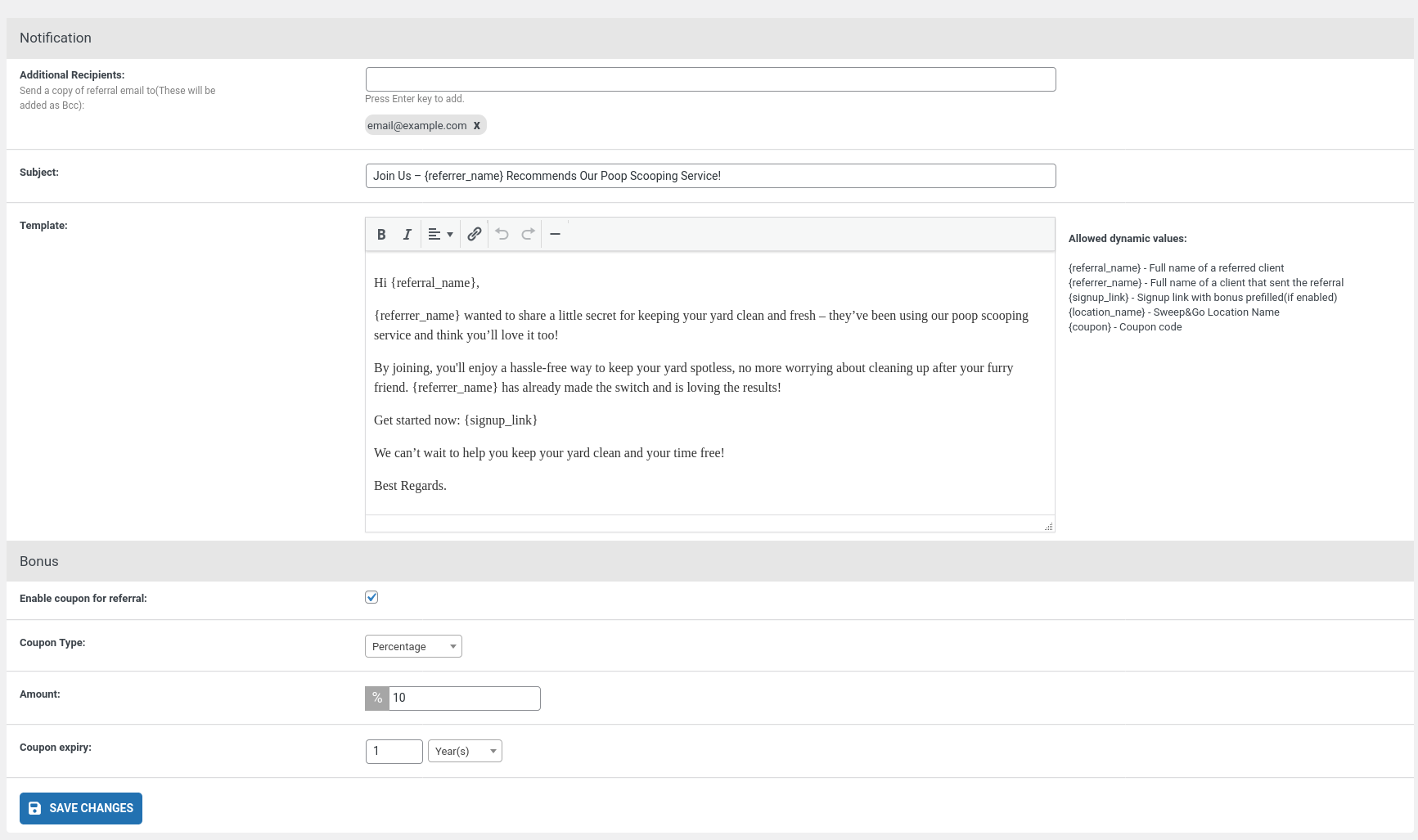
Task: Click the coupon Amount field
Action: click(x=464, y=699)
